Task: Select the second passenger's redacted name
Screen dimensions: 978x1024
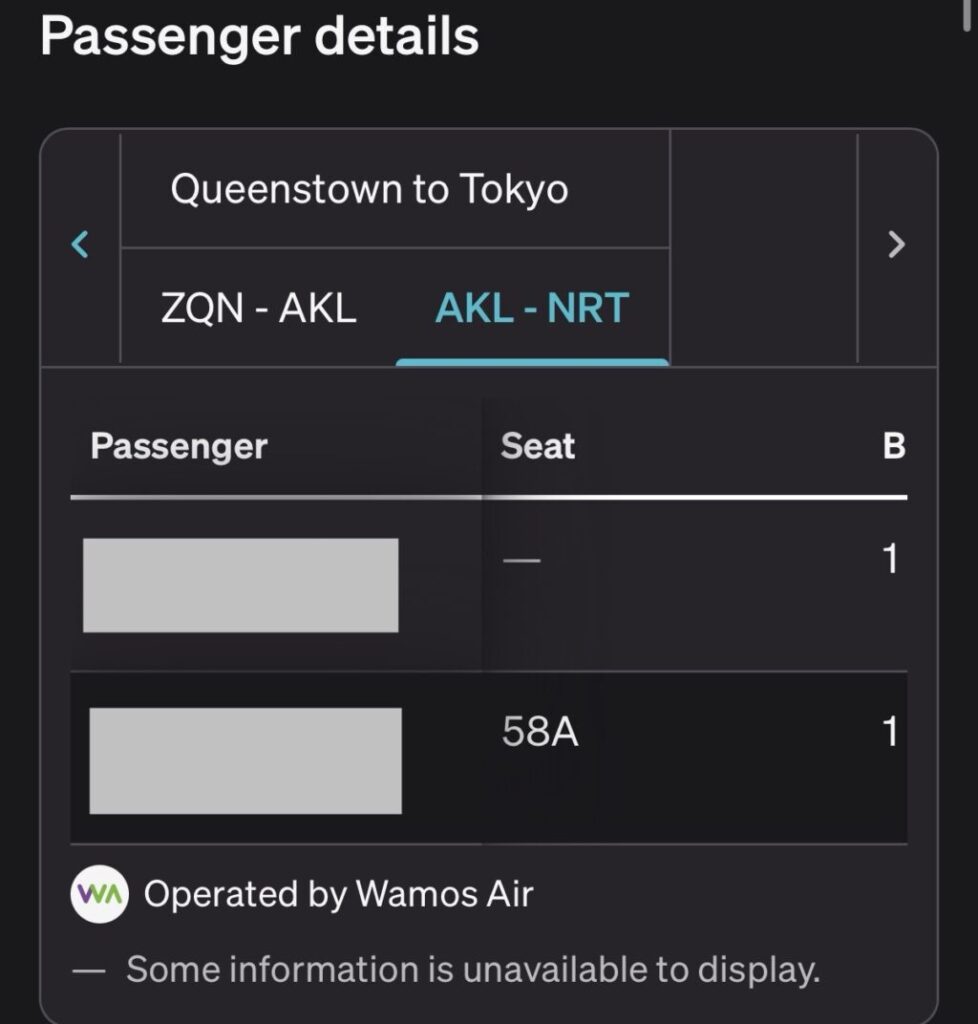Action: tap(245, 760)
